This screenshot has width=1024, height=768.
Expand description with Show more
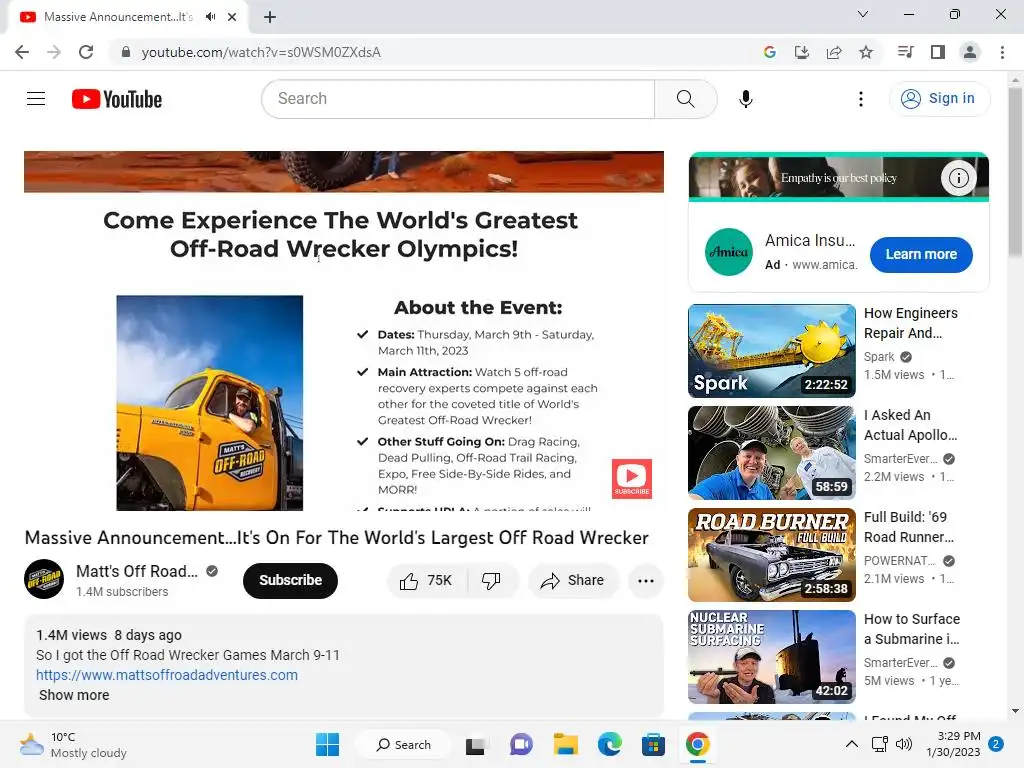pyautogui.click(x=74, y=696)
